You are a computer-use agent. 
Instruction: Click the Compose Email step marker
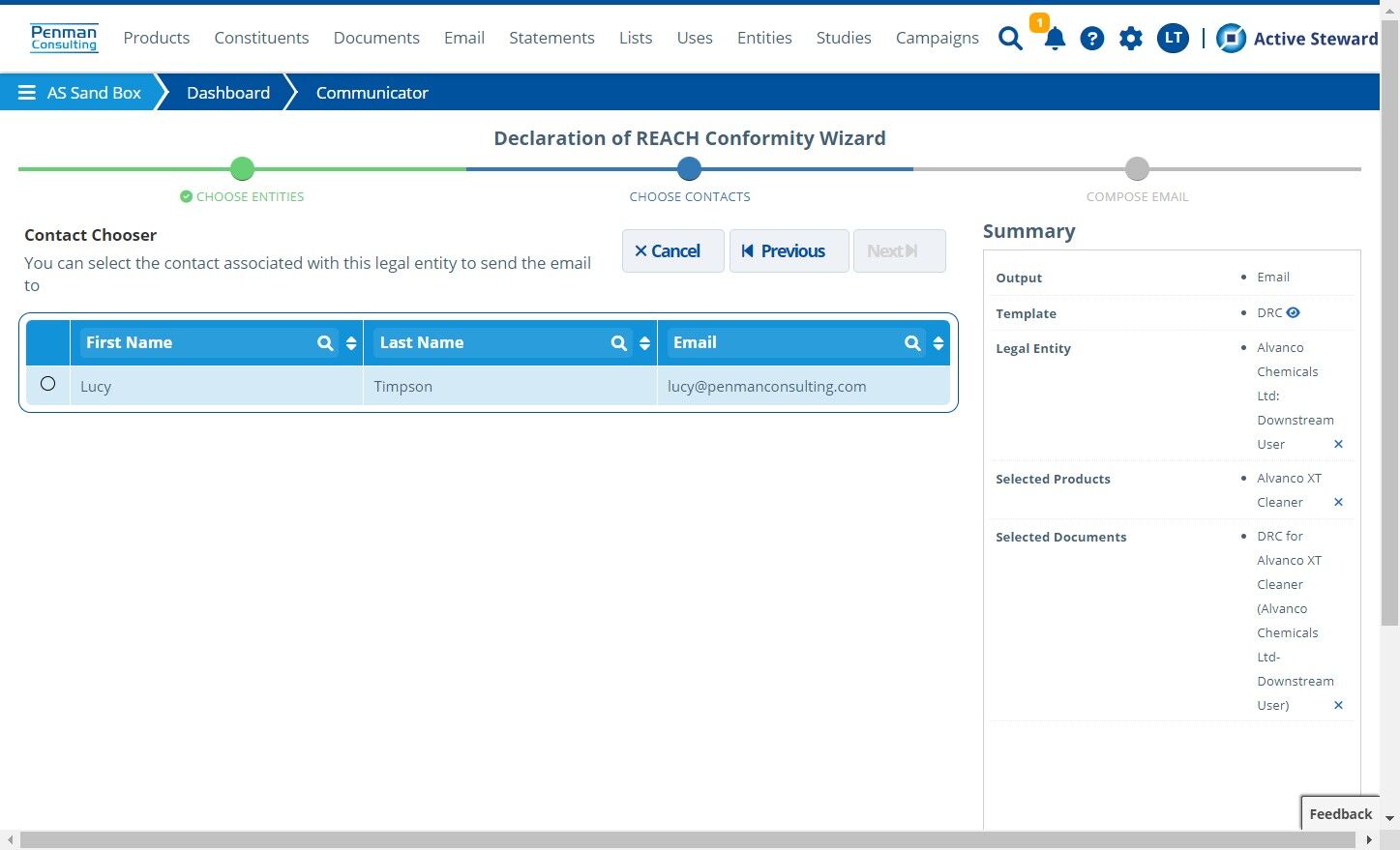click(1137, 169)
